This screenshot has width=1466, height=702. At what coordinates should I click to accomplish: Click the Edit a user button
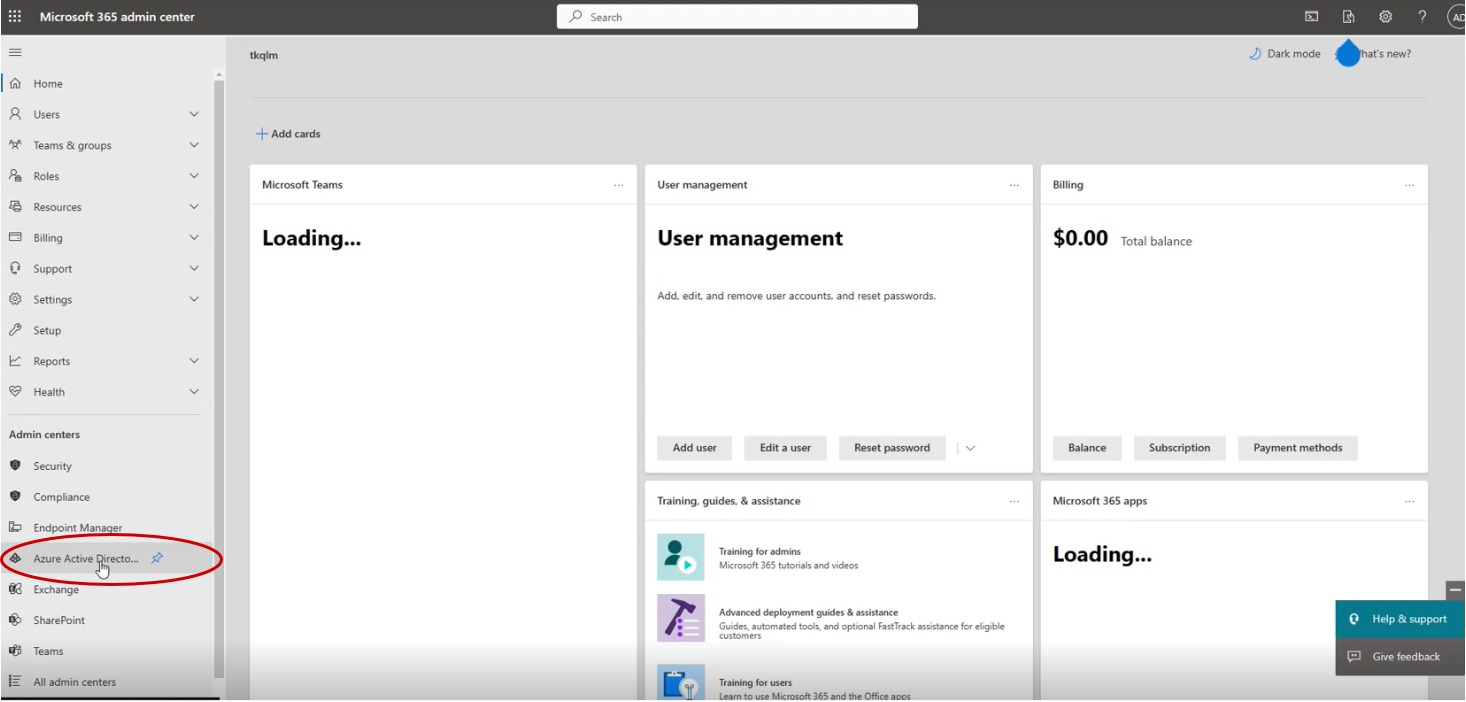tap(785, 448)
